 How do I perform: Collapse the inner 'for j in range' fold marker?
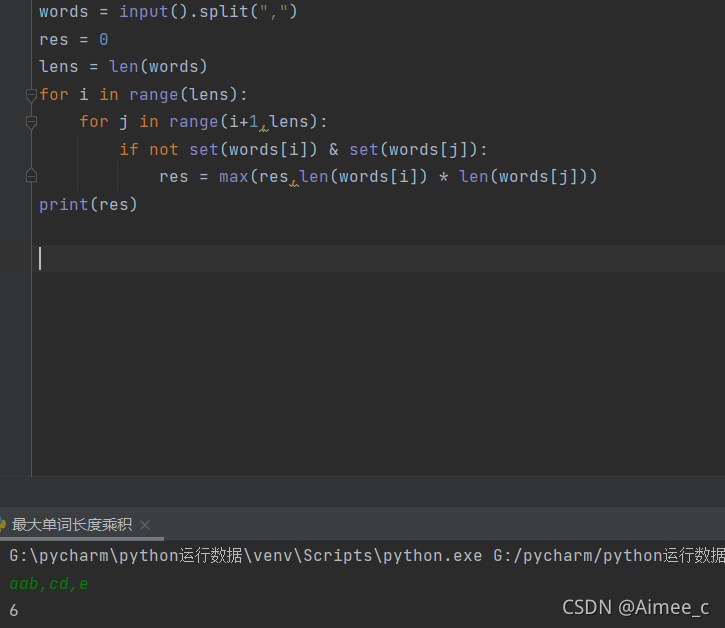[31, 123]
